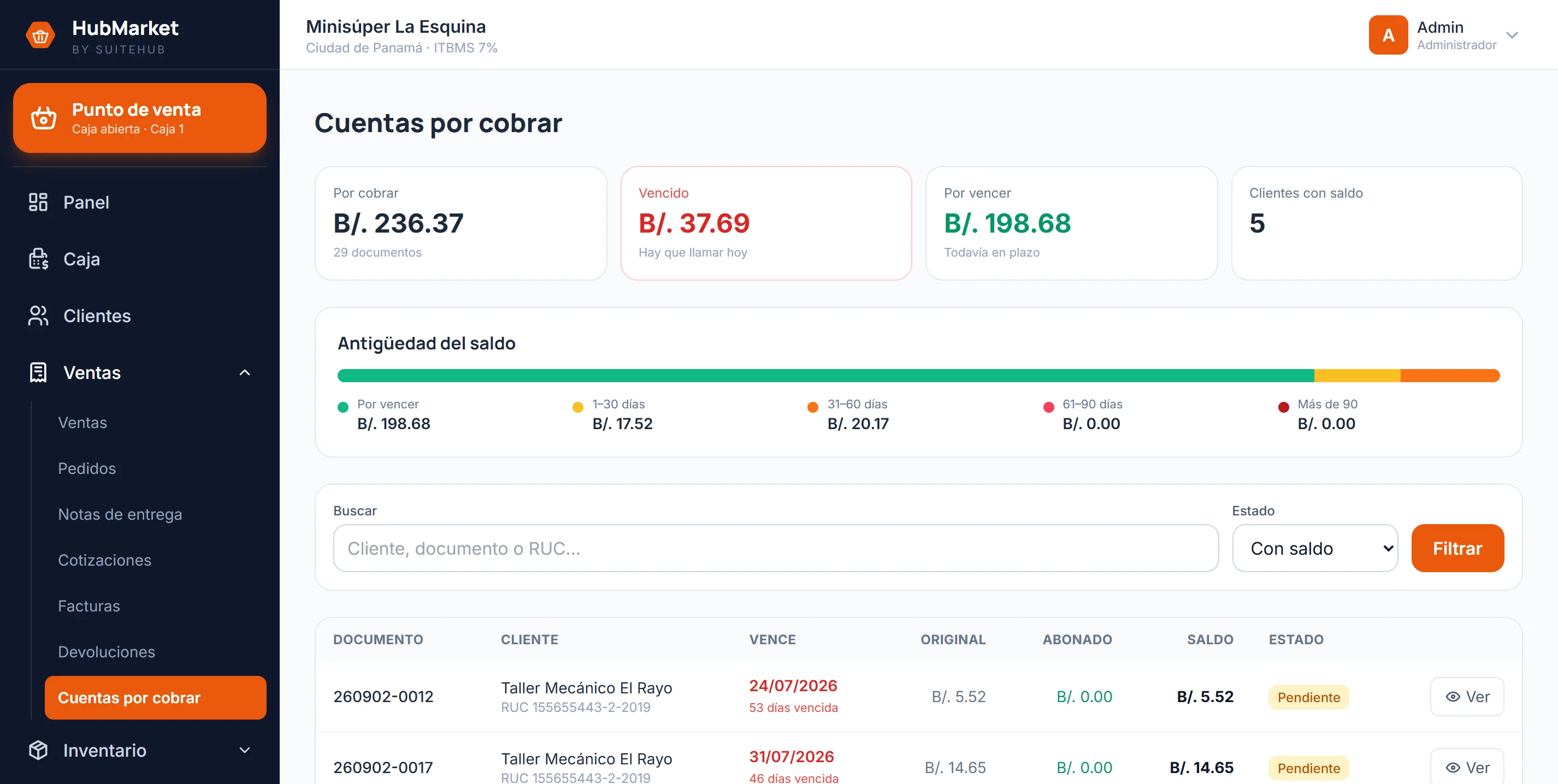
Task: Click the yellow 1–30 días bar segment
Action: [1357, 376]
